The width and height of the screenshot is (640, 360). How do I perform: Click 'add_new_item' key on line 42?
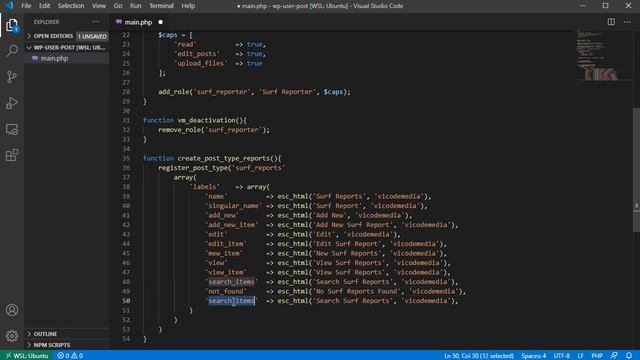(231, 225)
